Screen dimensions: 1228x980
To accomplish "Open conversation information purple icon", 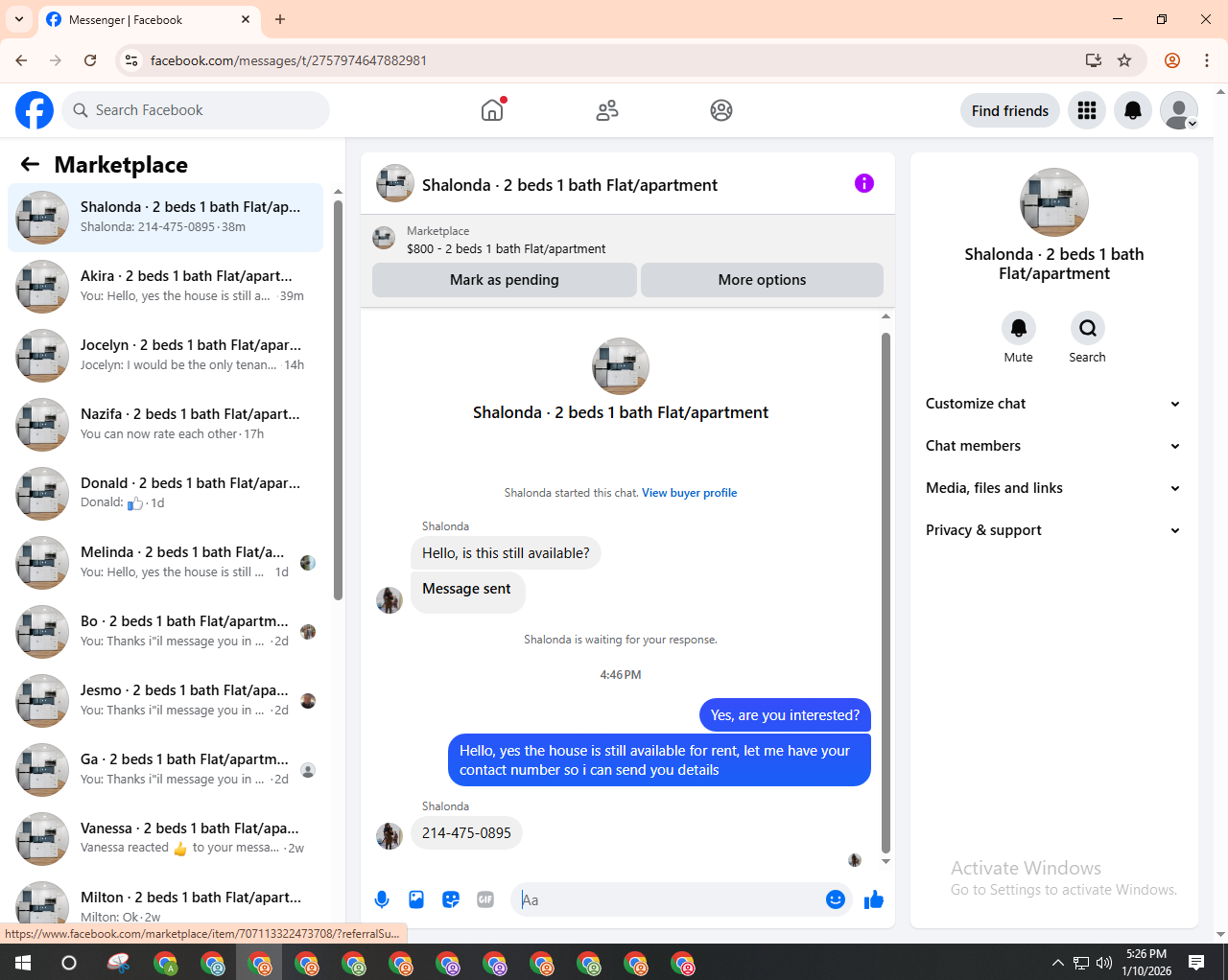I will 864,183.
